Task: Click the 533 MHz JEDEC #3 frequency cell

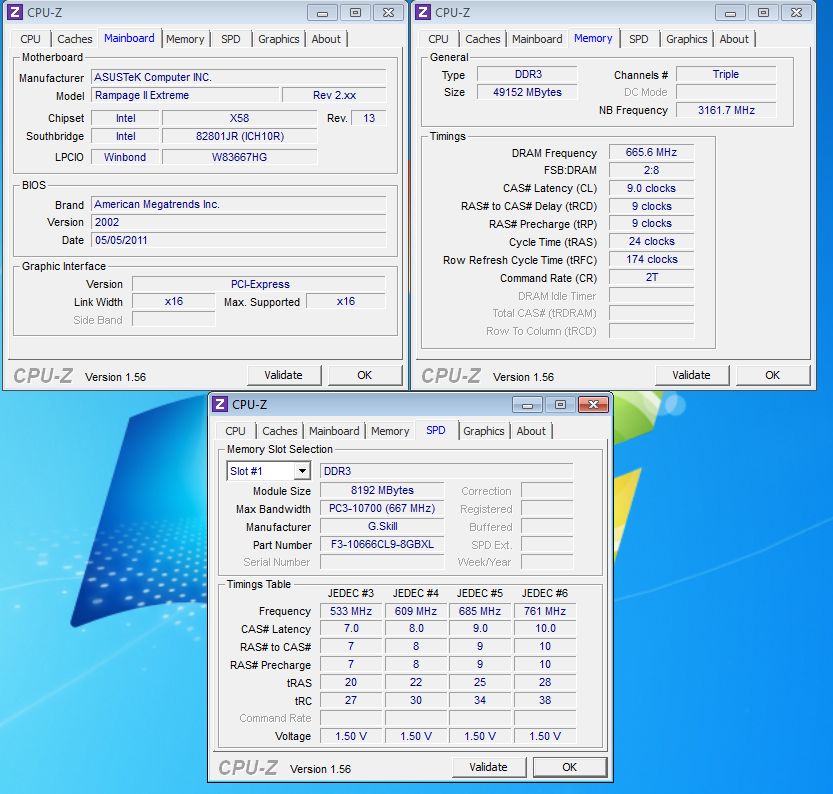Action: pos(351,611)
